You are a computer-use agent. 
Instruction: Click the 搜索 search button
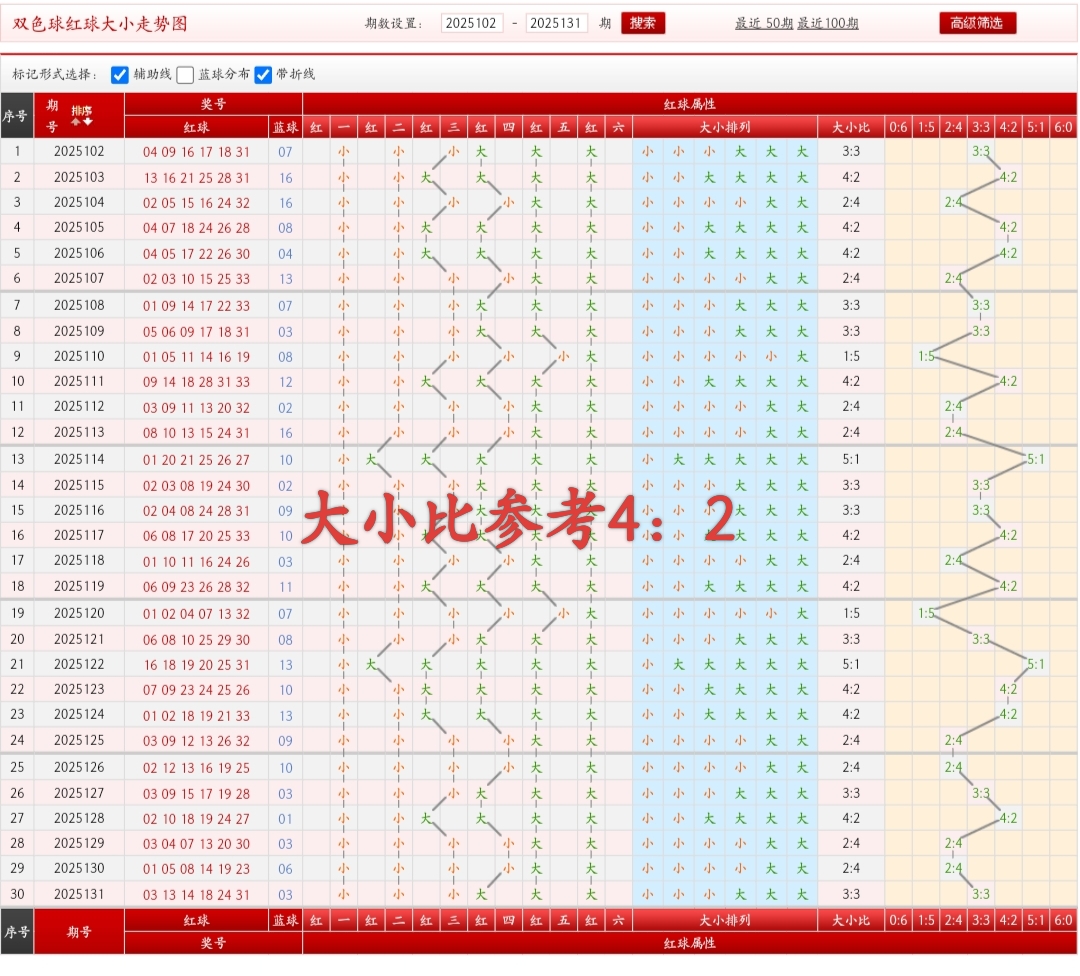[643, 21]
